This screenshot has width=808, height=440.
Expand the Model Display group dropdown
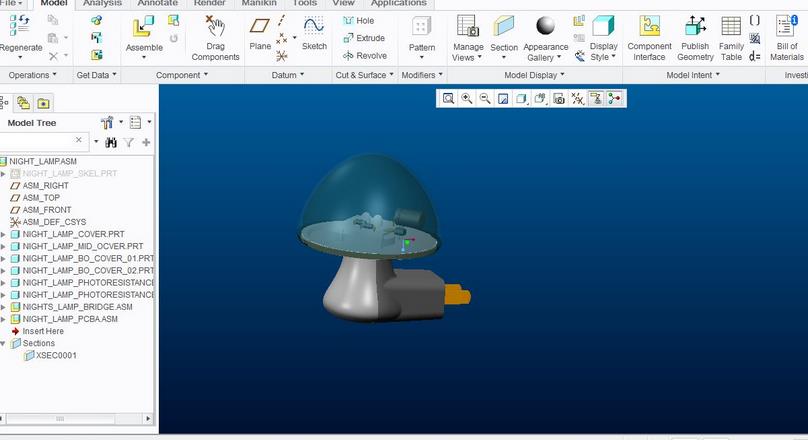coord(562,75)
